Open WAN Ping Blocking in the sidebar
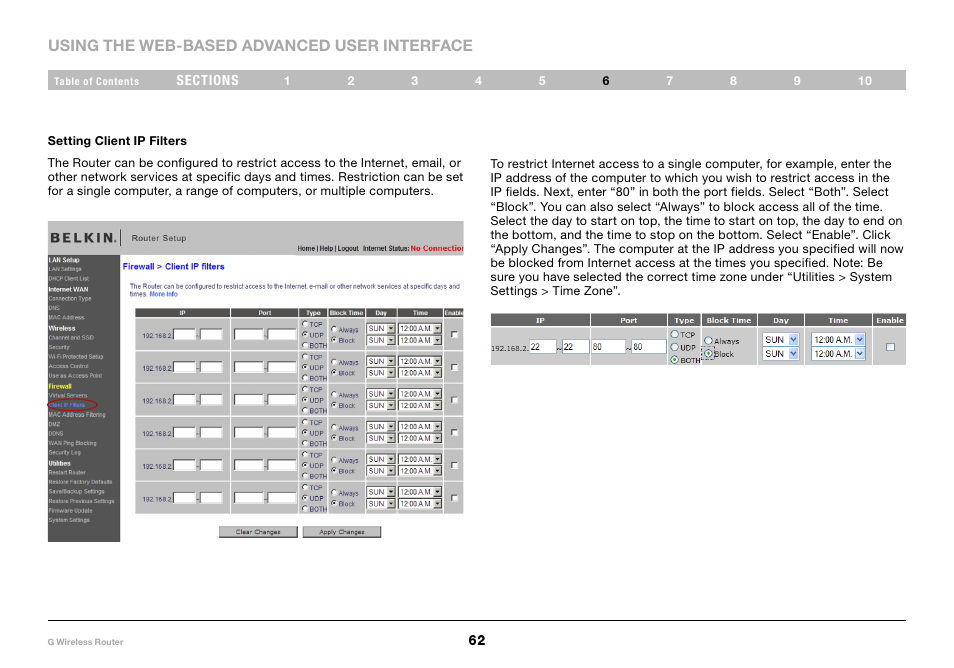Viewport: 954px width, 668px height. coord(72,443)
